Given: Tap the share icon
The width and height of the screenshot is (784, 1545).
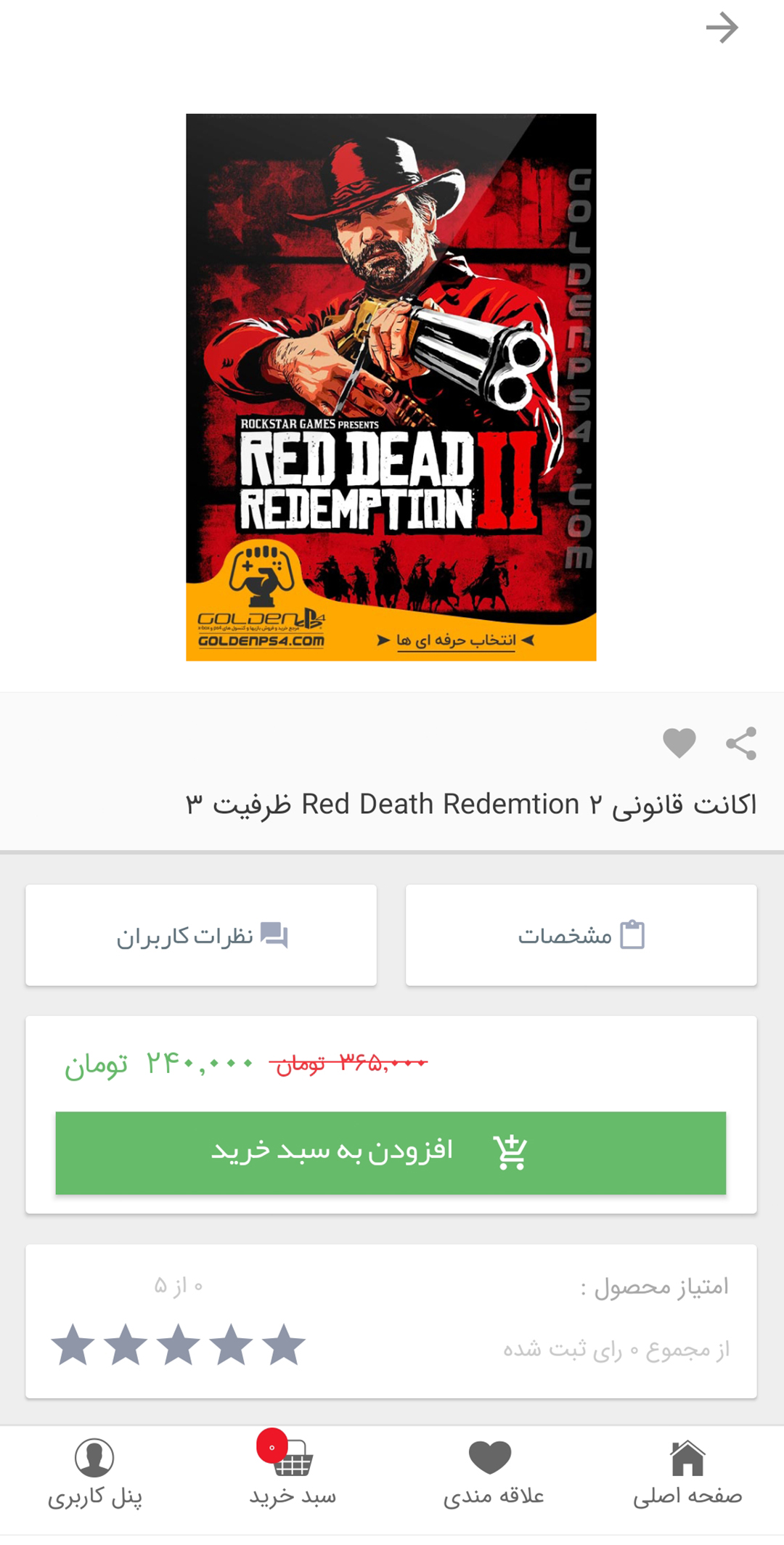Looking at the screenshot, I should coord(741,743).
